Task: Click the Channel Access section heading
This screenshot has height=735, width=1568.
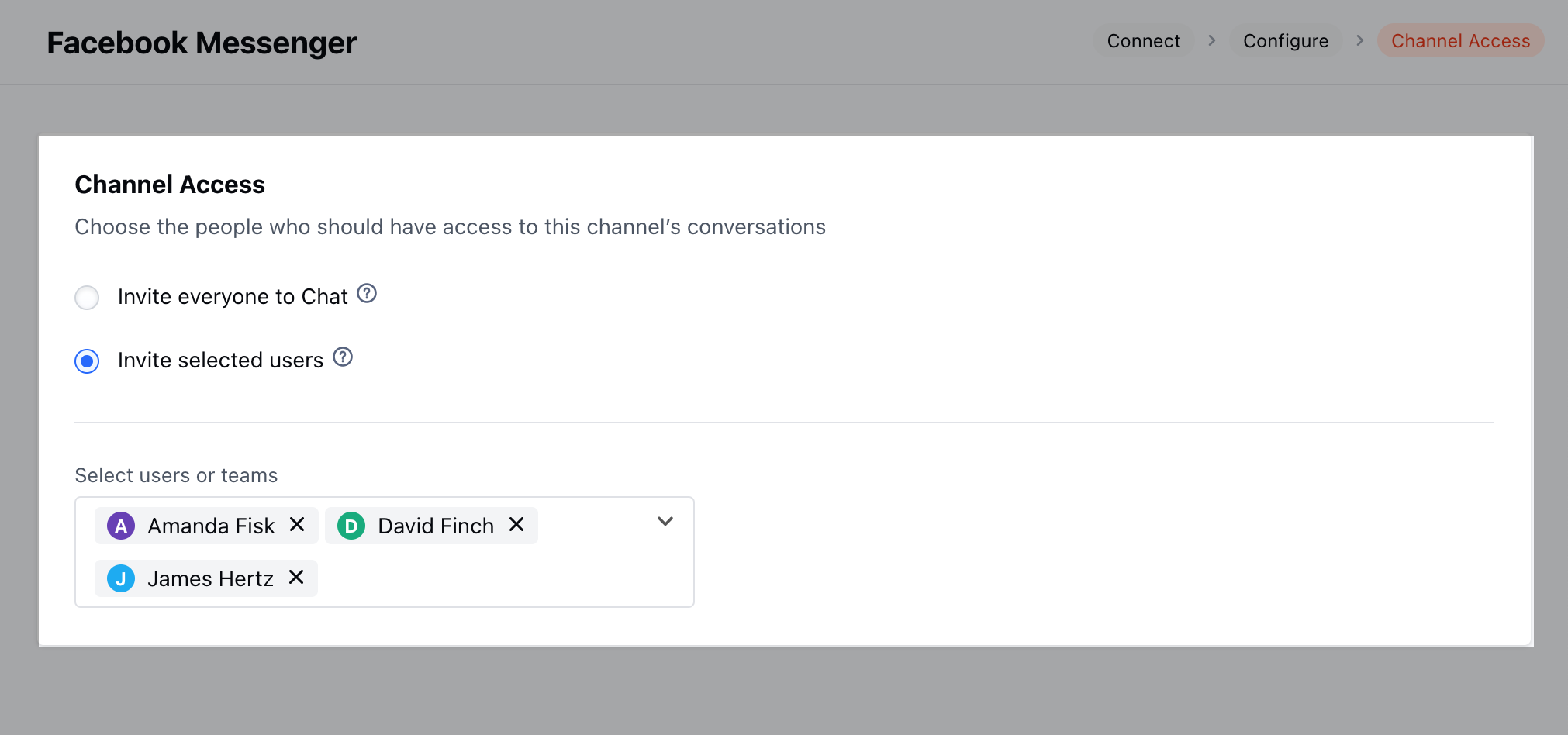Action: pyautogui.click(x=170, y=185)
